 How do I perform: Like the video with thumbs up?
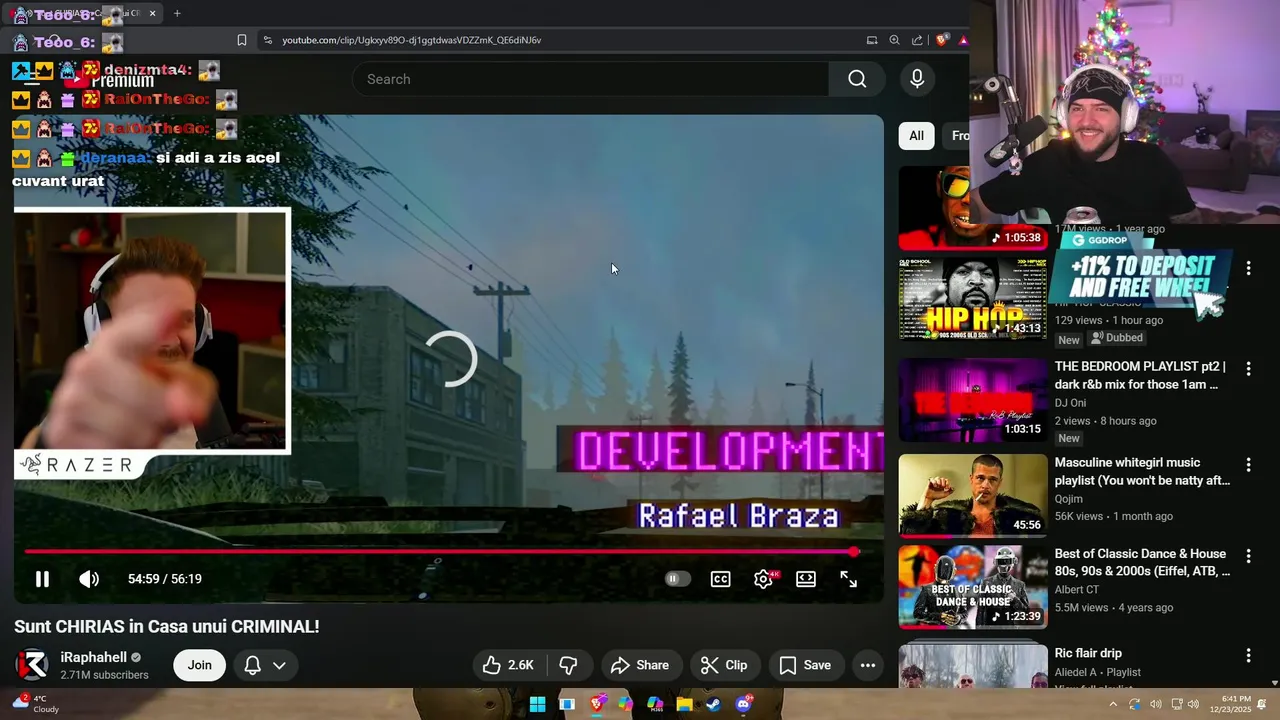[509, 665]
